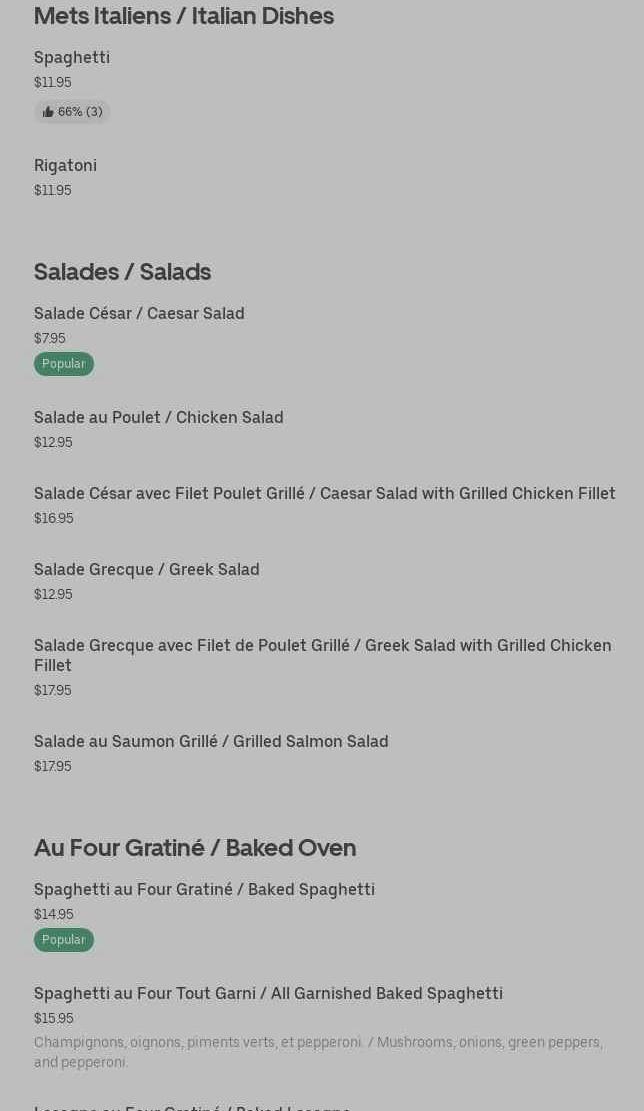Open Salade César / Caesar Salad item
Image resolution: width=644 pixels, height=1111 pixels.
coord(139,313)
